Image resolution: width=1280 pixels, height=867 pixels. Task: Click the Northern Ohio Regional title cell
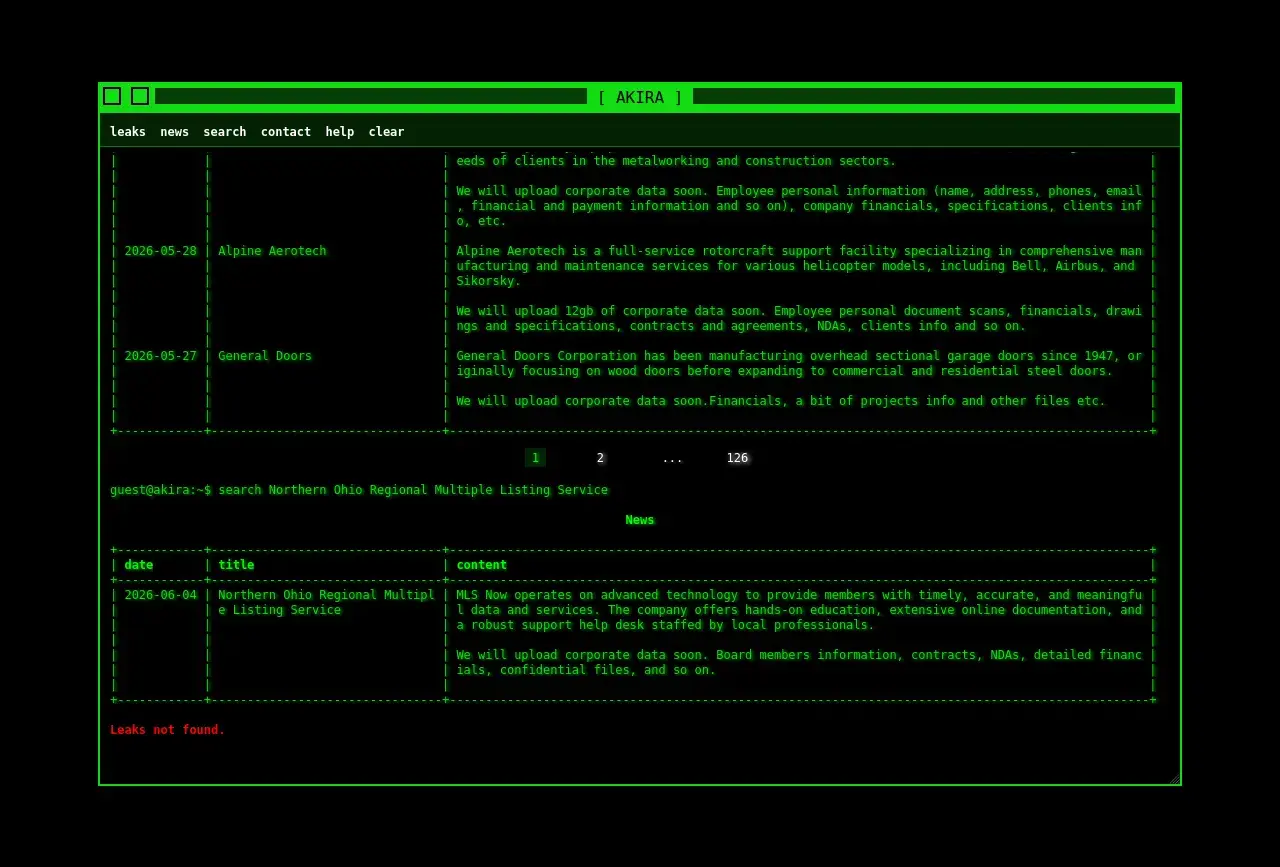[x=326, y=602]
